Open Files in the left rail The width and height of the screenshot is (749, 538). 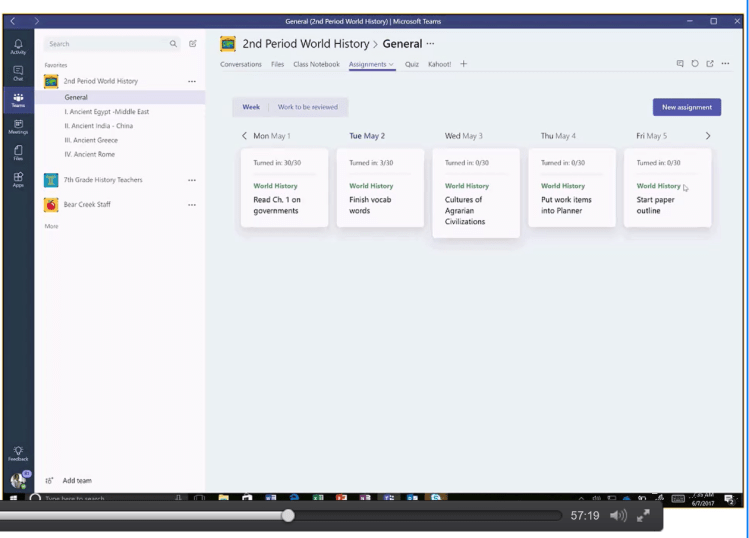(18, 151)
